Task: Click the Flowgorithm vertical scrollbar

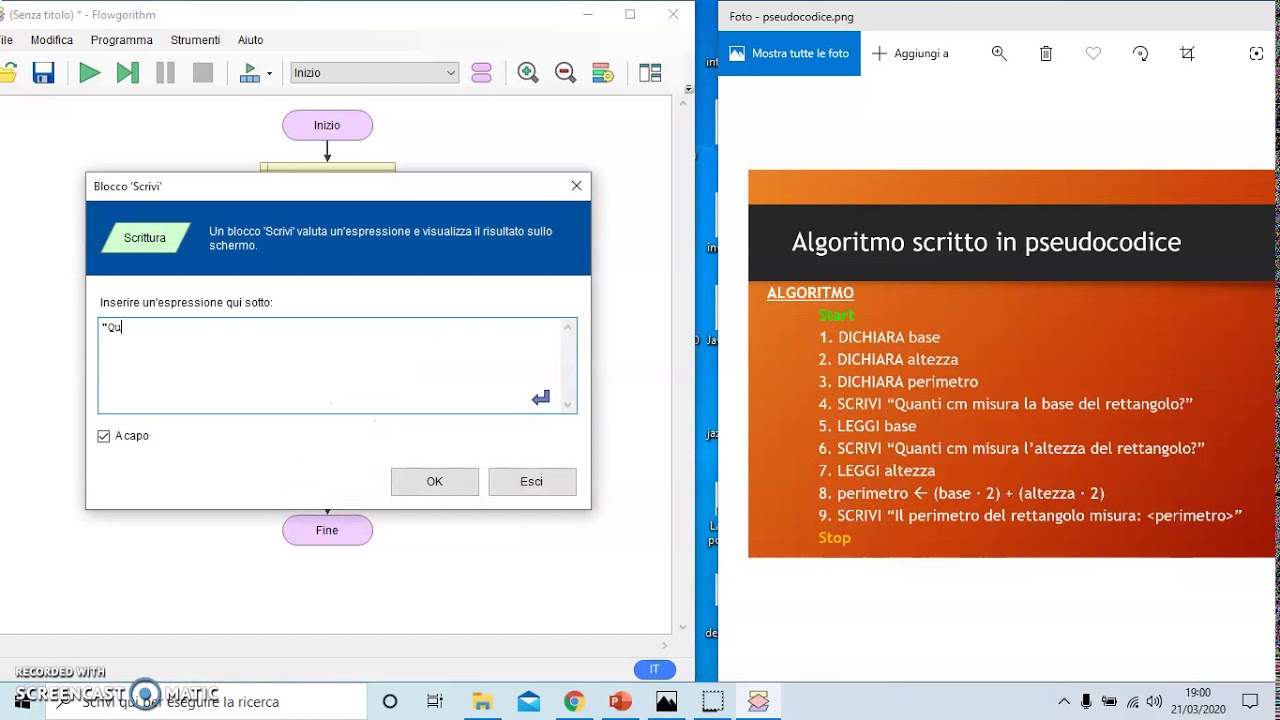Action: [x=683, y=363]
